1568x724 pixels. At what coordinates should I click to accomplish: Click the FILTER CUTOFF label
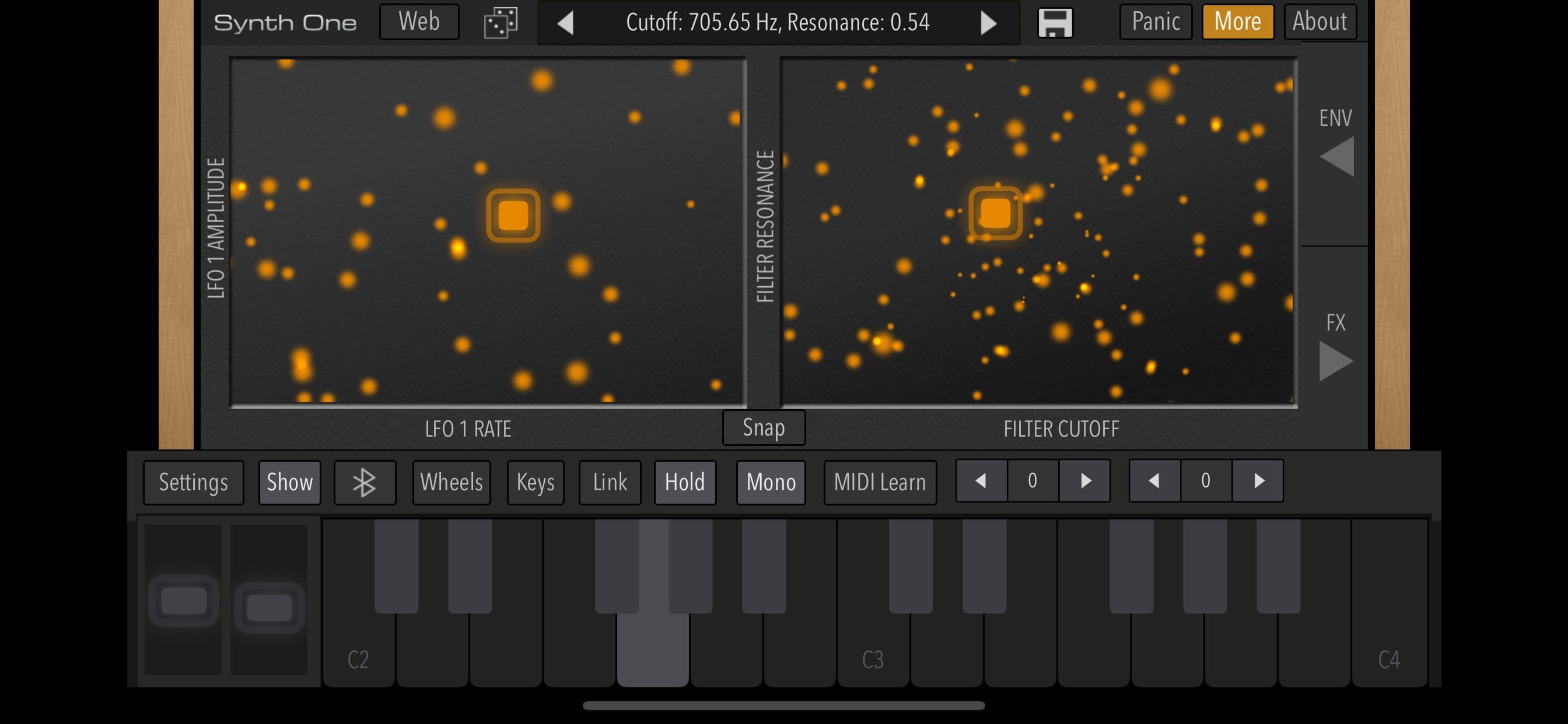point(1061,429)
